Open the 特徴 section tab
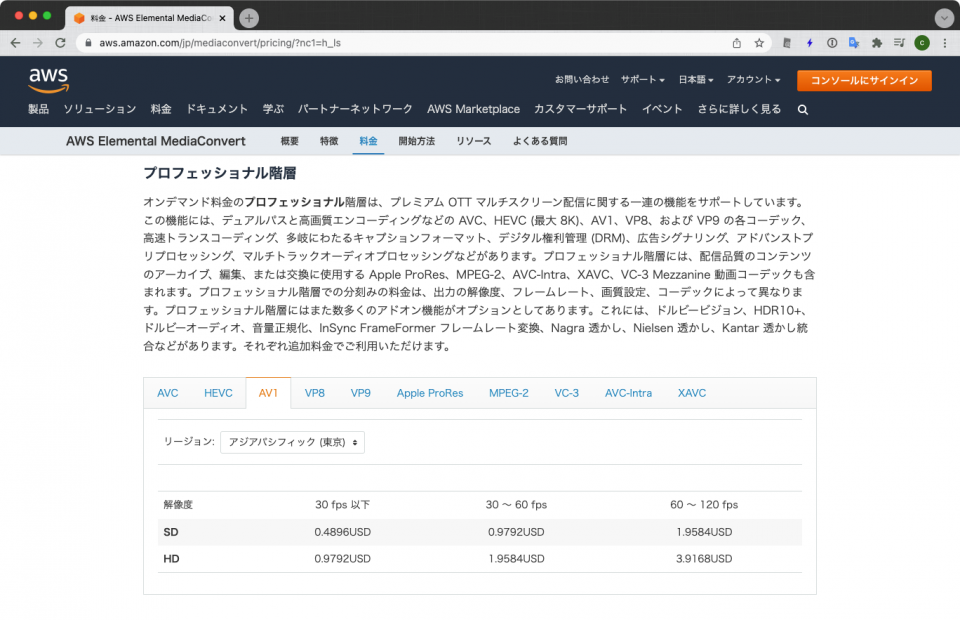 (327, 141)
